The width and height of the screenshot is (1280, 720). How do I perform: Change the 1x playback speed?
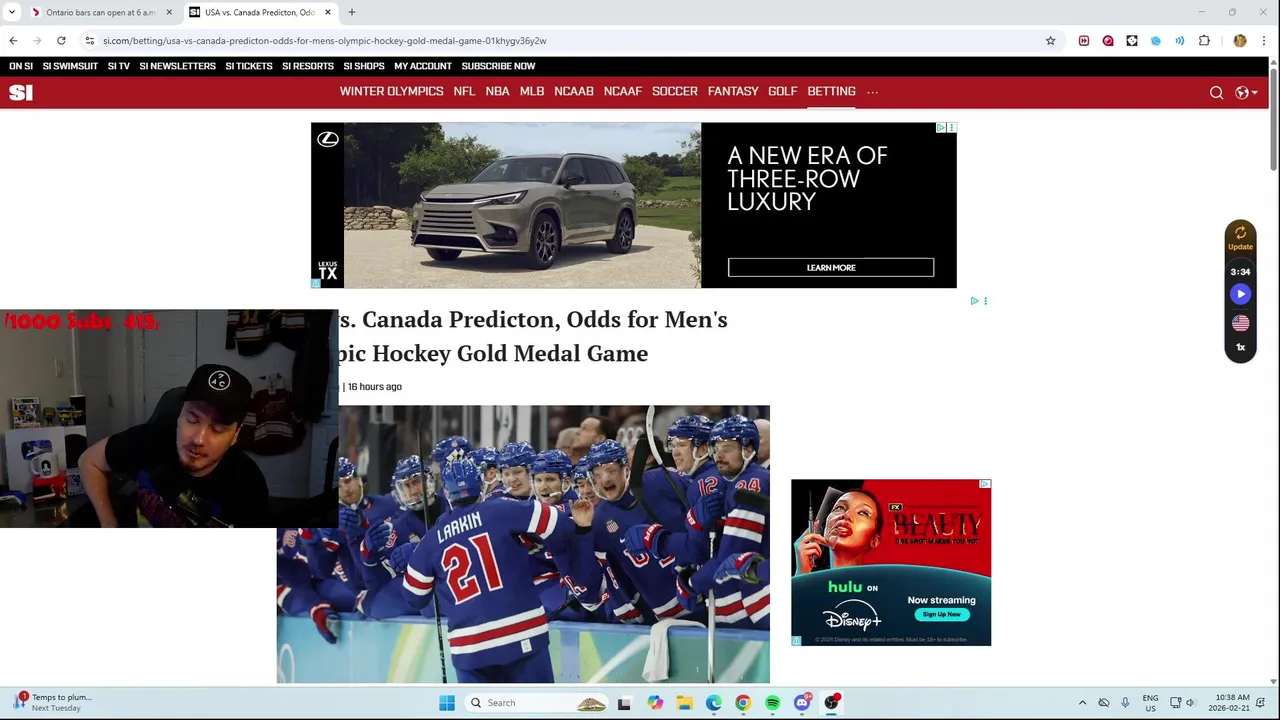[x=1240, y=348]
